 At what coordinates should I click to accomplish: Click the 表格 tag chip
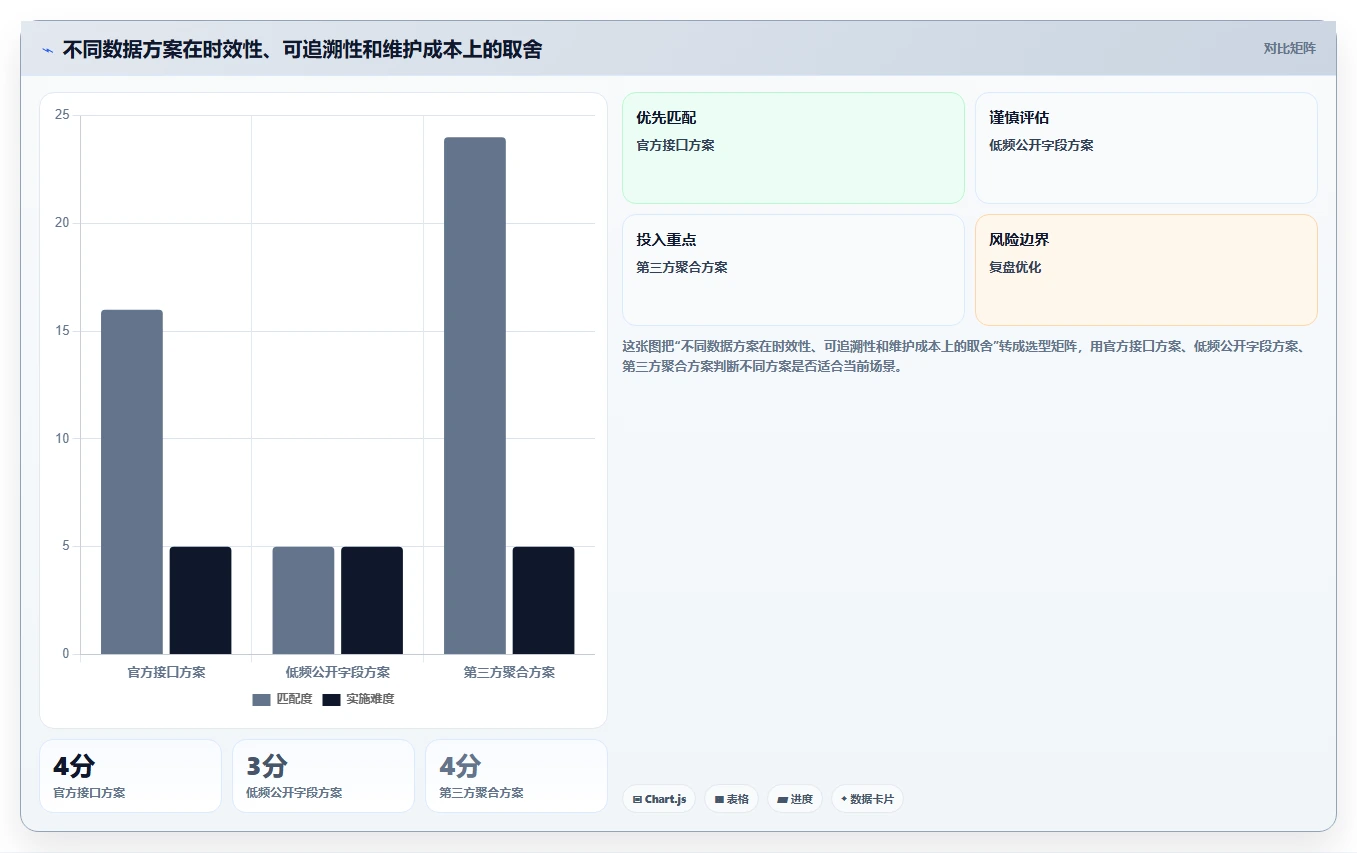(731, 799)
